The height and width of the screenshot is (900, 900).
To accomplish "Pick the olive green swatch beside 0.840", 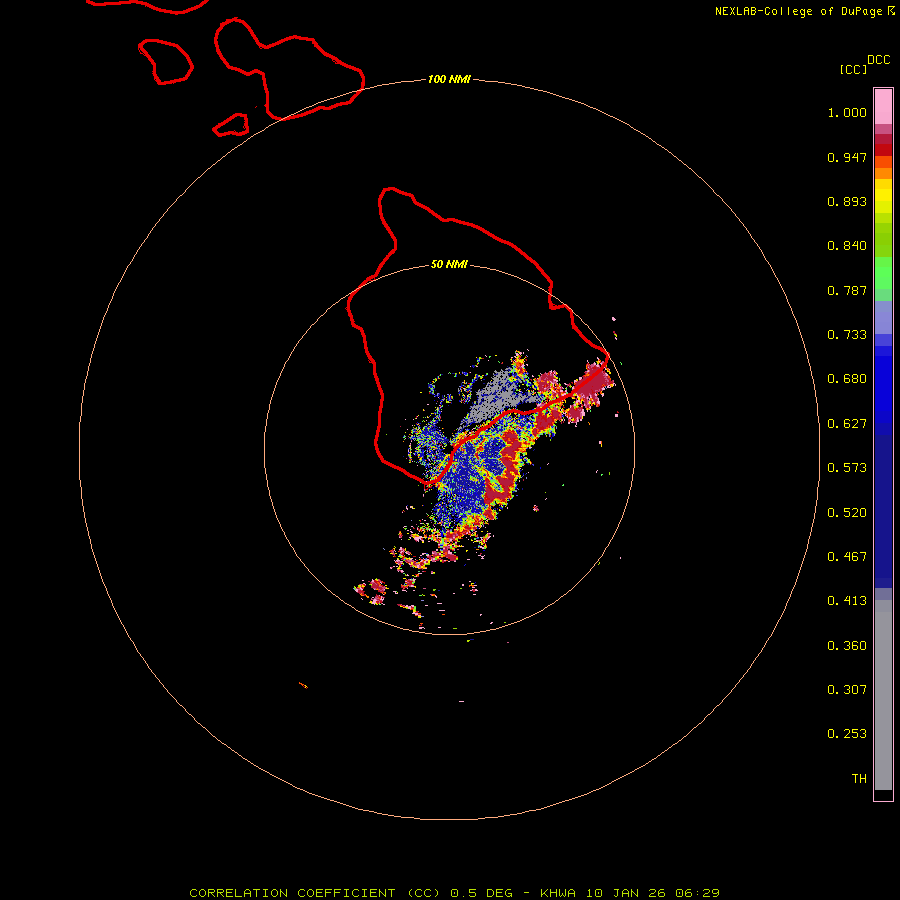I will 883,240.
